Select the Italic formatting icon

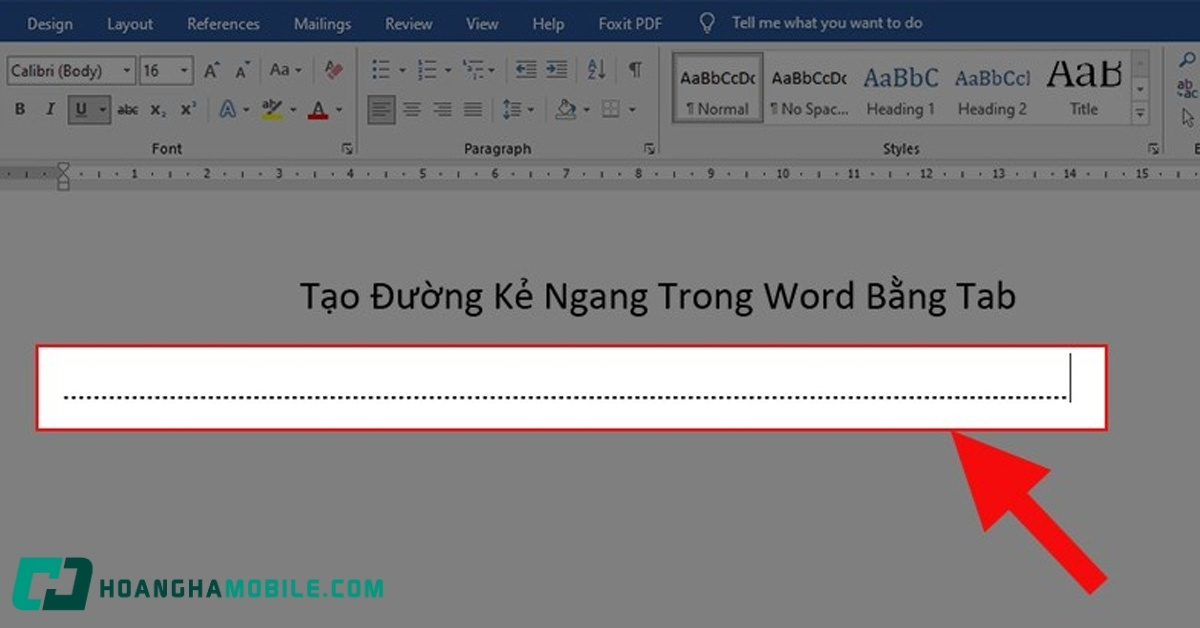[50, 109]
